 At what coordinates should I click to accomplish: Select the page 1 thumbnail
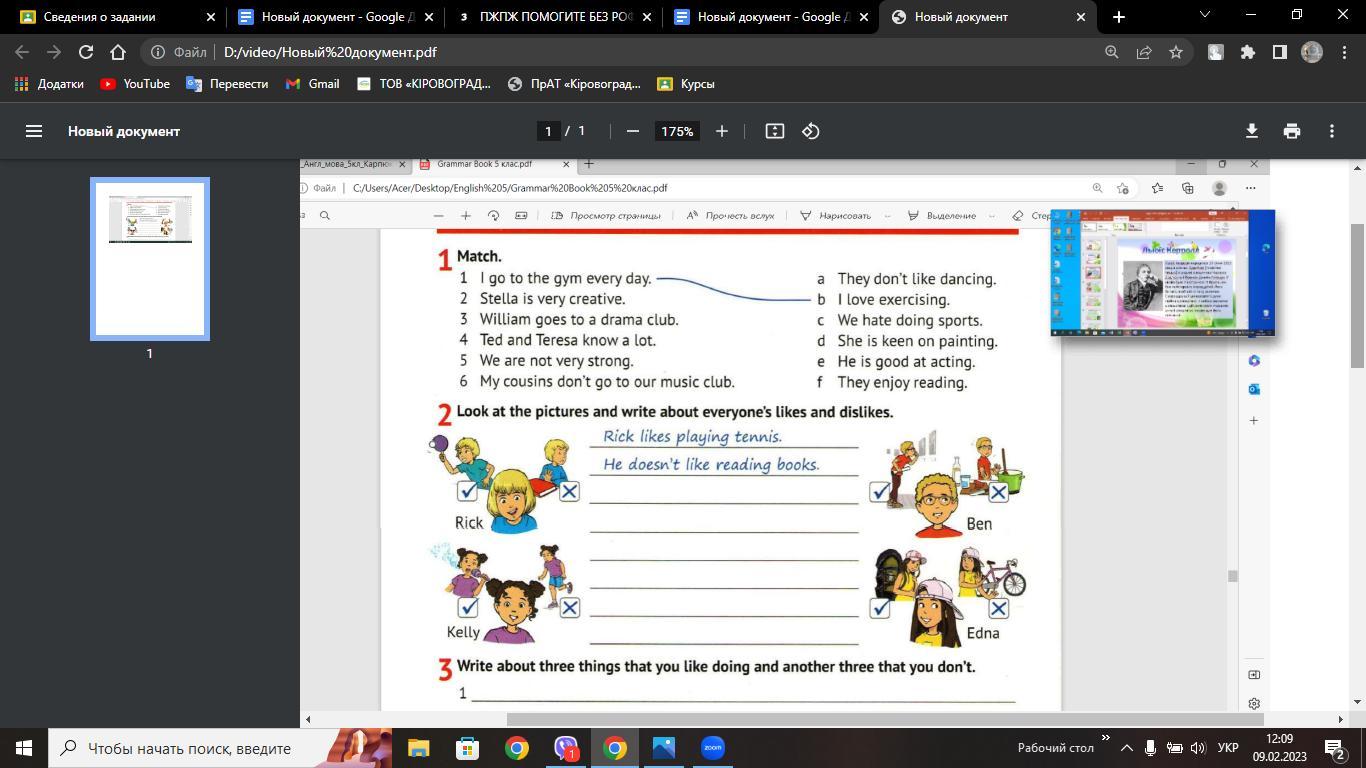(x=150, y=259)
